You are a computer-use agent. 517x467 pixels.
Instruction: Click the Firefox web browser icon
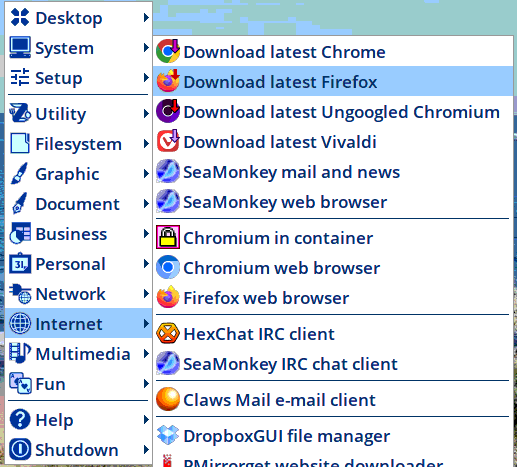[x=168, y=297]
